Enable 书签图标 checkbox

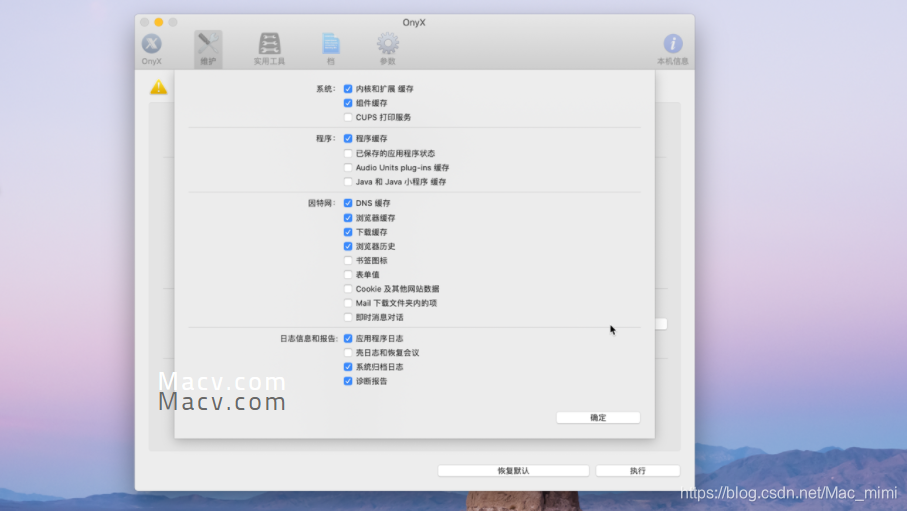click(348, 260)
